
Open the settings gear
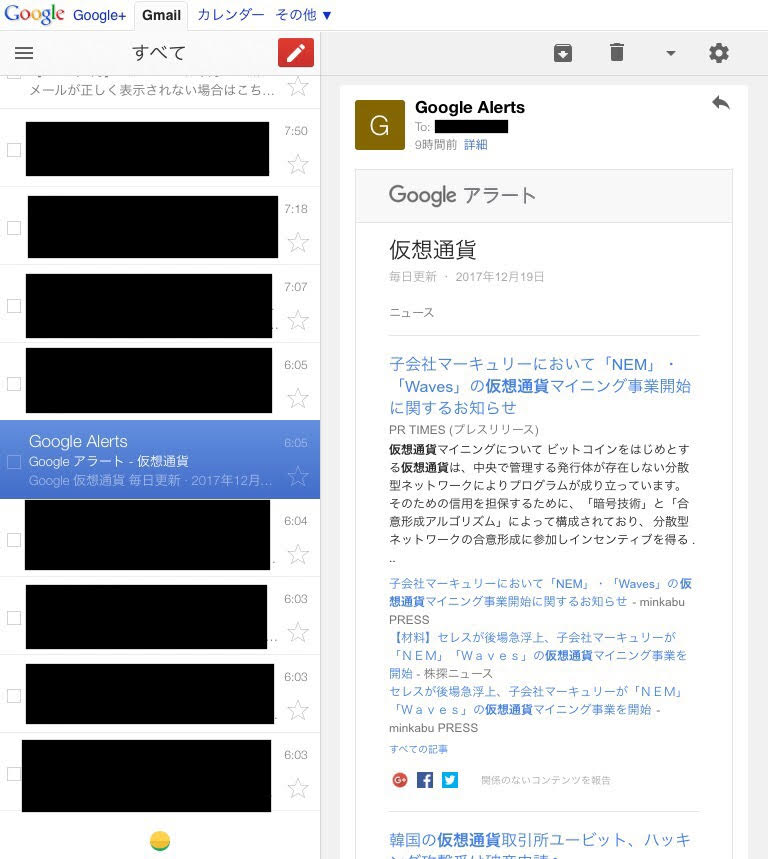point(719,53)
